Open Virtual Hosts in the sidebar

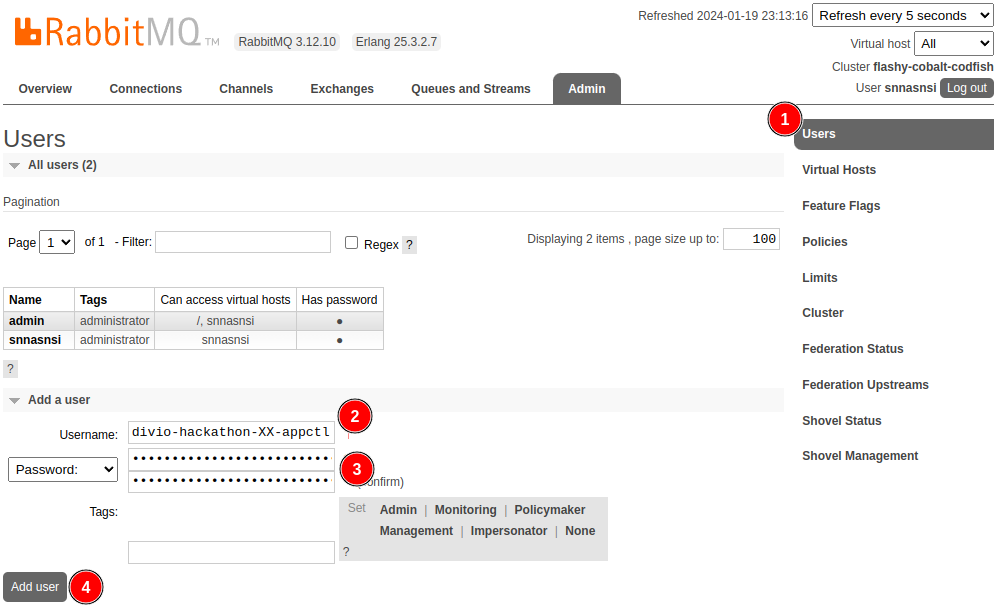coord(838,169)
